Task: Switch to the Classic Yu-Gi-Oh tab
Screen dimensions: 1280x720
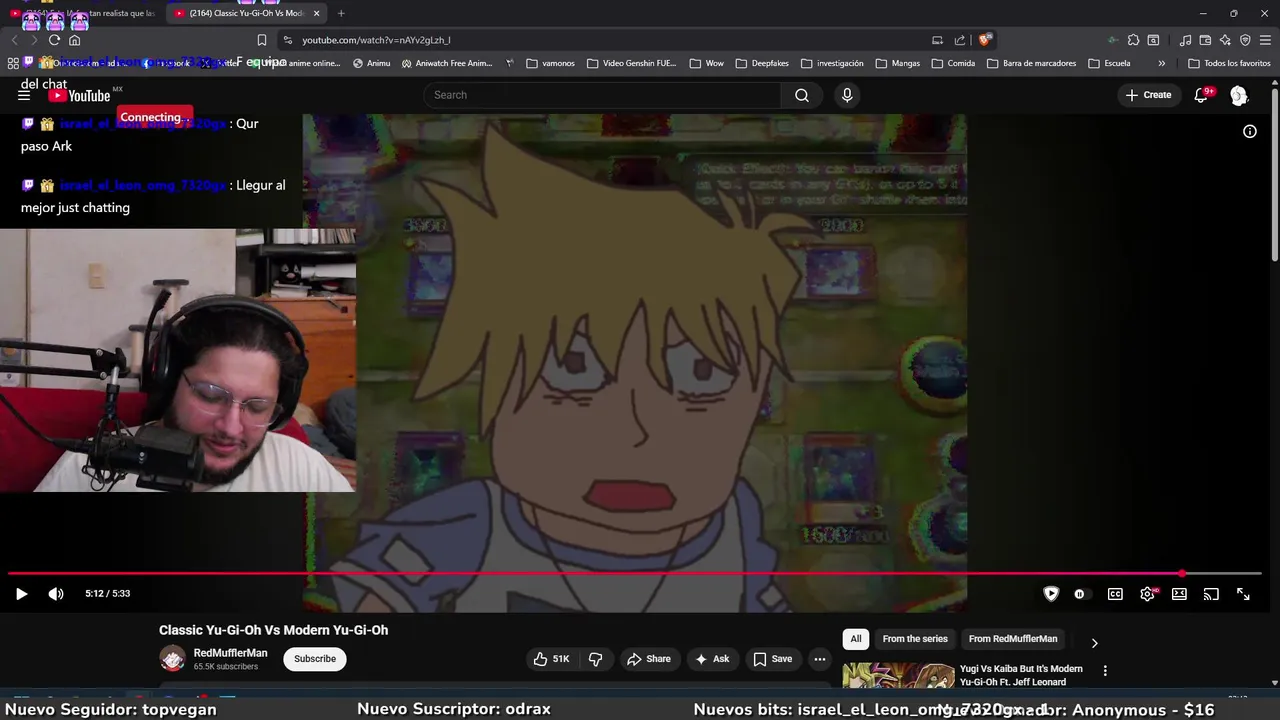Action: (x=245, y=13)
